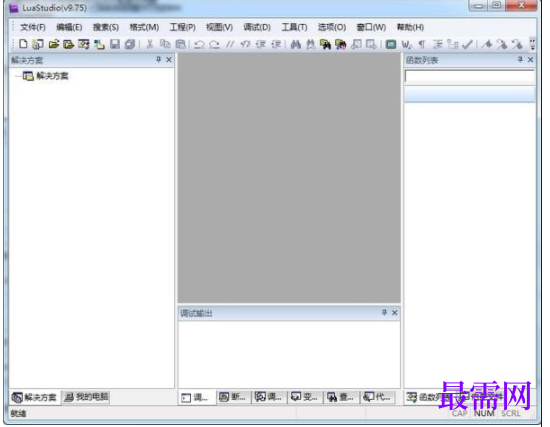This screenshot has width=550, height=427.
Task: Open the 搜索(S) menu
Action: point(106,27)
